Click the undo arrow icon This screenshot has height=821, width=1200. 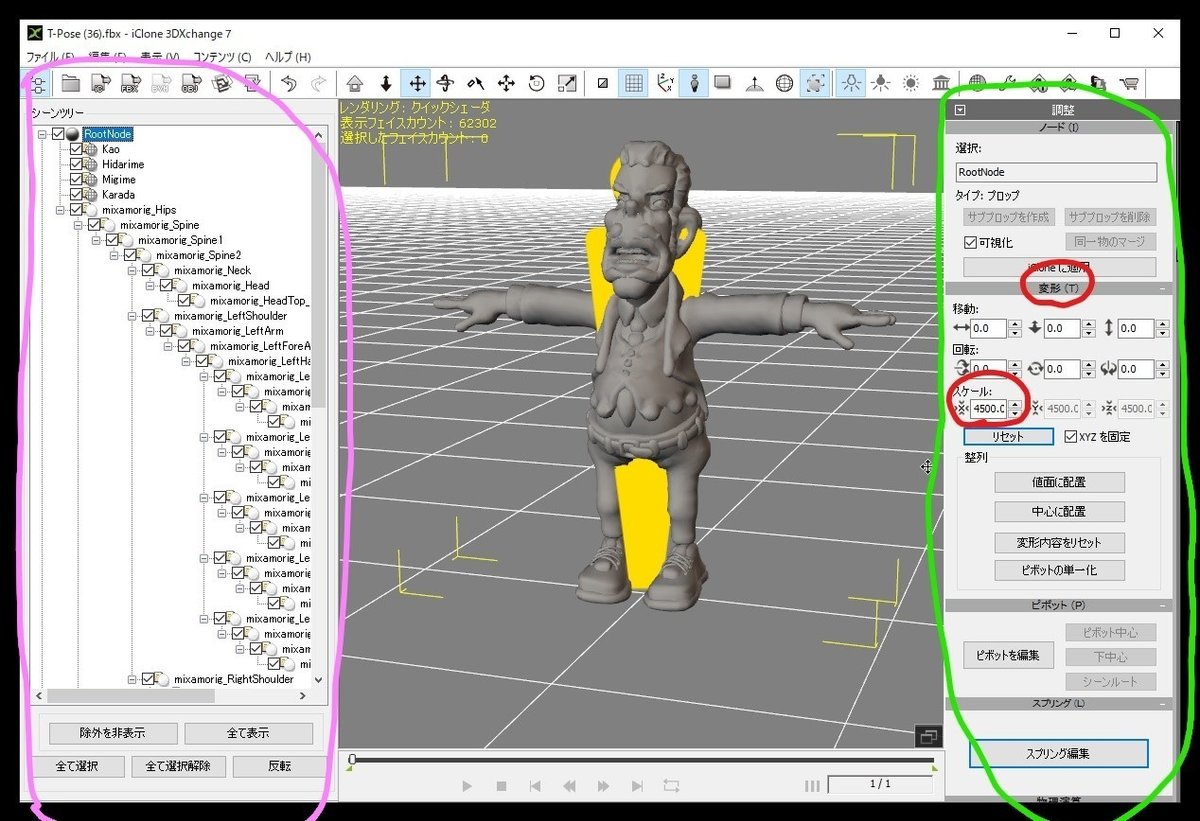(289, 84)
